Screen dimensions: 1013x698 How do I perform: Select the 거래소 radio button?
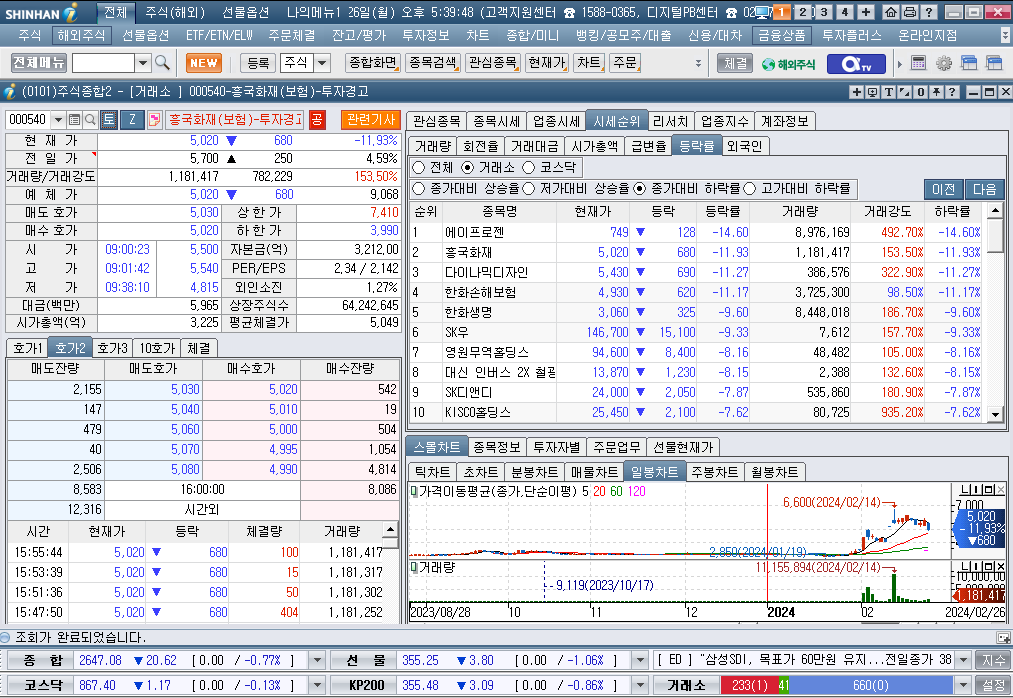tap(468, 167)
